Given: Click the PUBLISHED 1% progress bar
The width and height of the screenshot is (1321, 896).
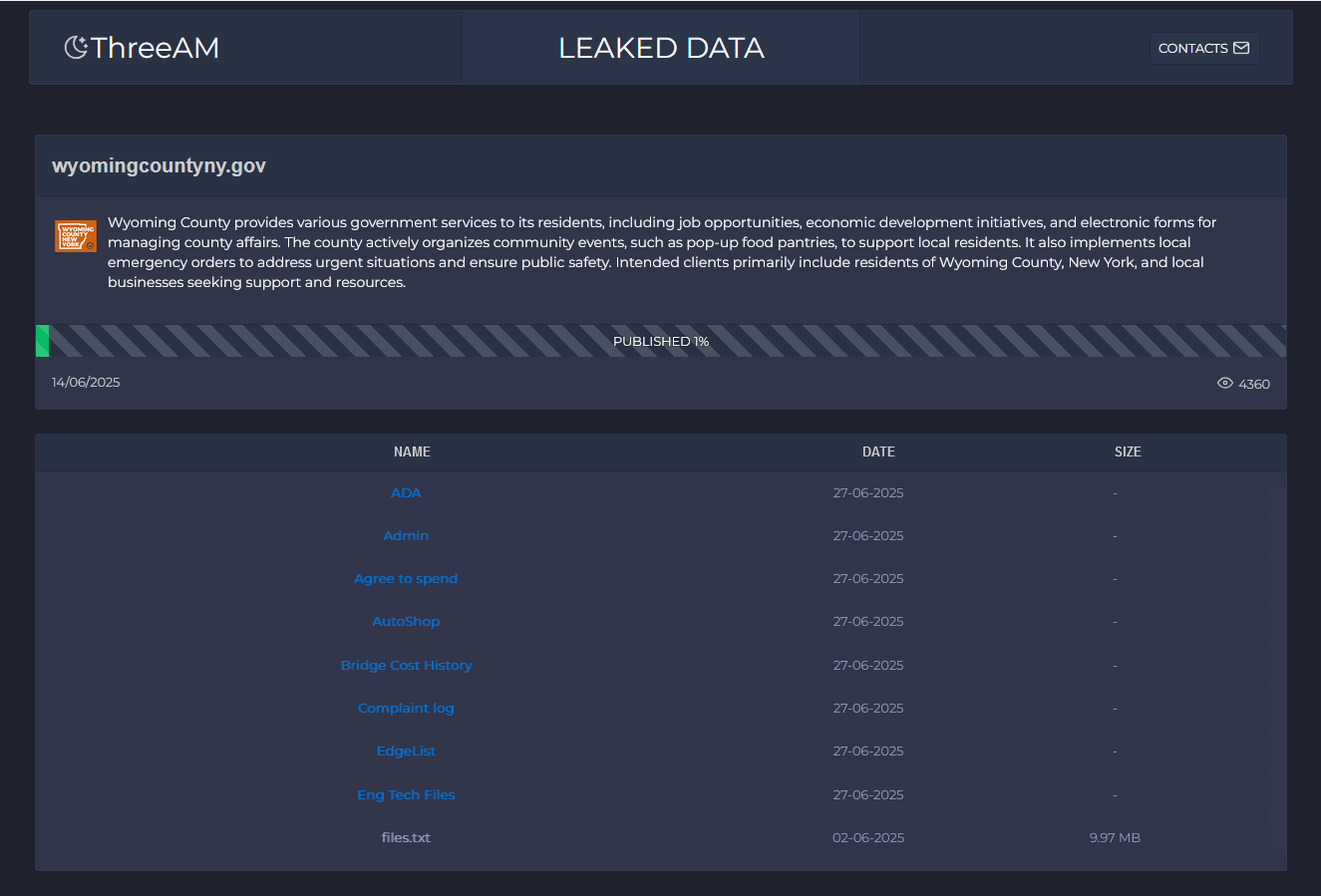Looking at the screenshot, I should click(x=661, y=341).
